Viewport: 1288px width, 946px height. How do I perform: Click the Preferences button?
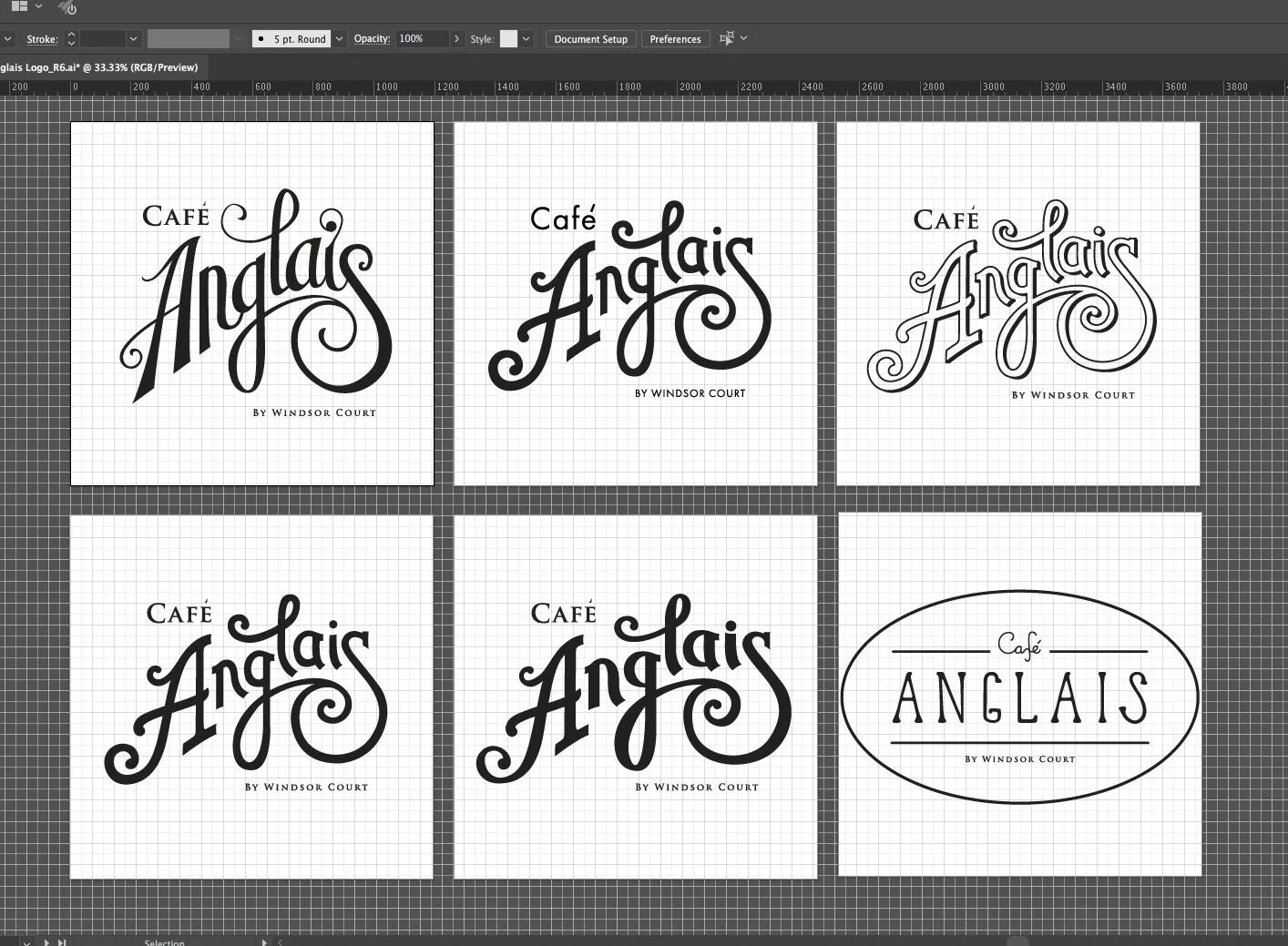[675, 39]
